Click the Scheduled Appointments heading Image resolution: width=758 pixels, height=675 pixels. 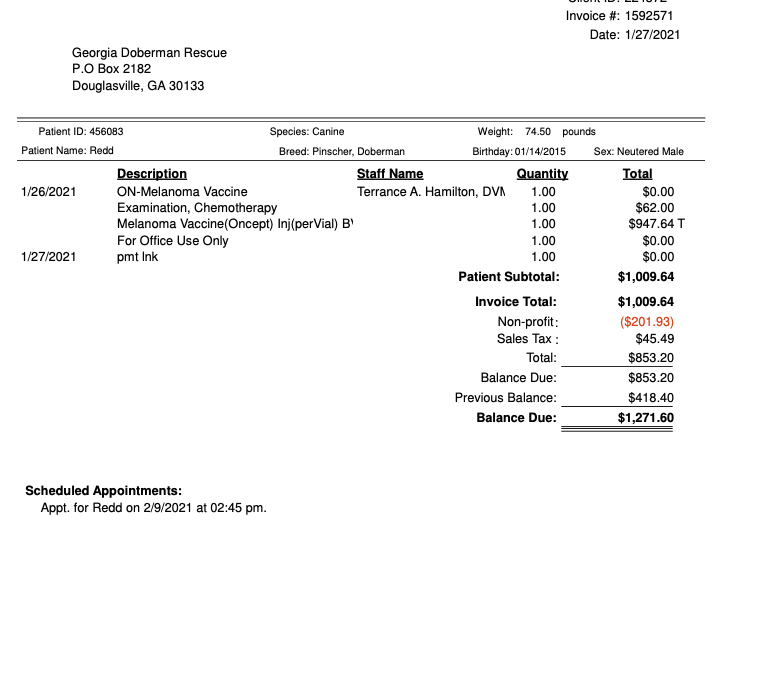click(x=103, y=491)
